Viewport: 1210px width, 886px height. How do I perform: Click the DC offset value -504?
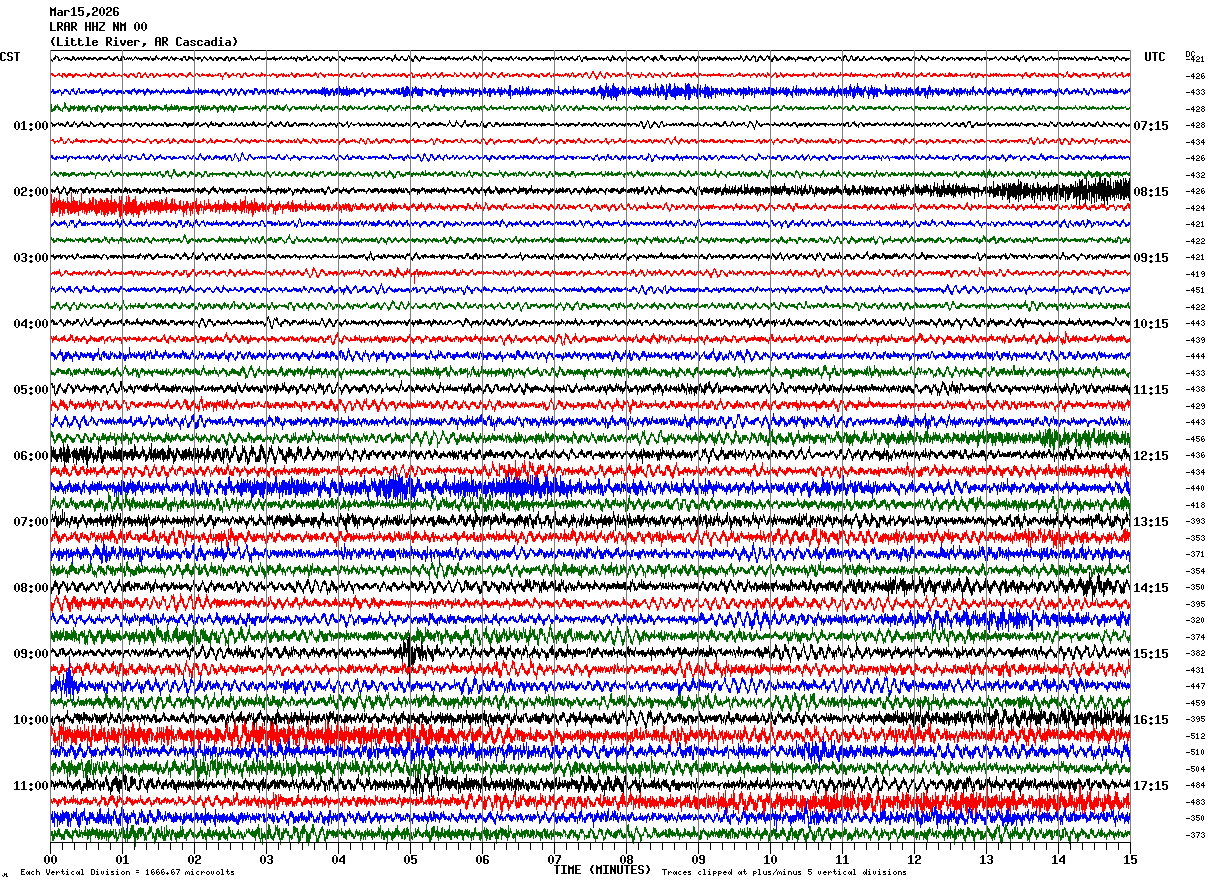tap(1196, 769)
